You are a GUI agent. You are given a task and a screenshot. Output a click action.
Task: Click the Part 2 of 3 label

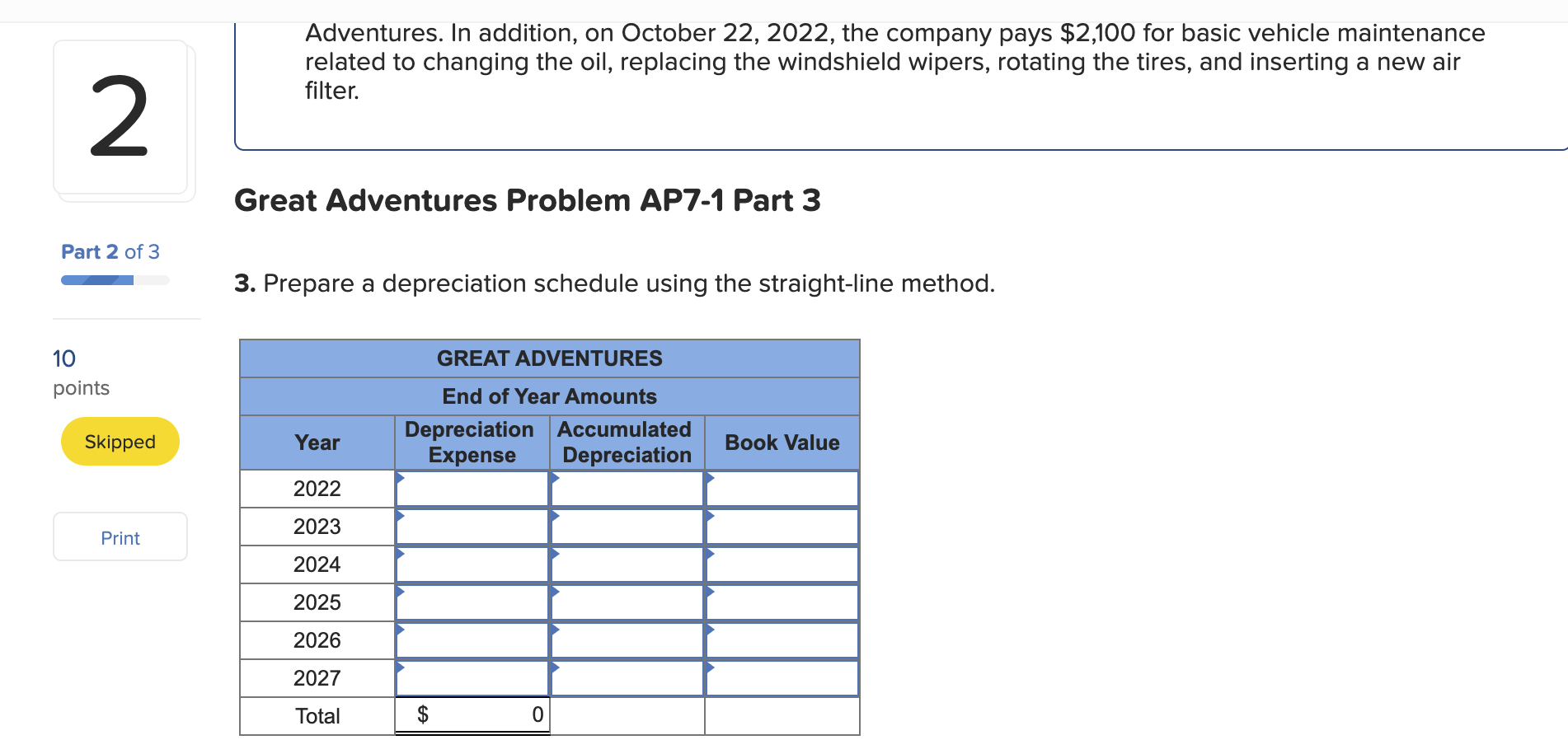[110, 251]
